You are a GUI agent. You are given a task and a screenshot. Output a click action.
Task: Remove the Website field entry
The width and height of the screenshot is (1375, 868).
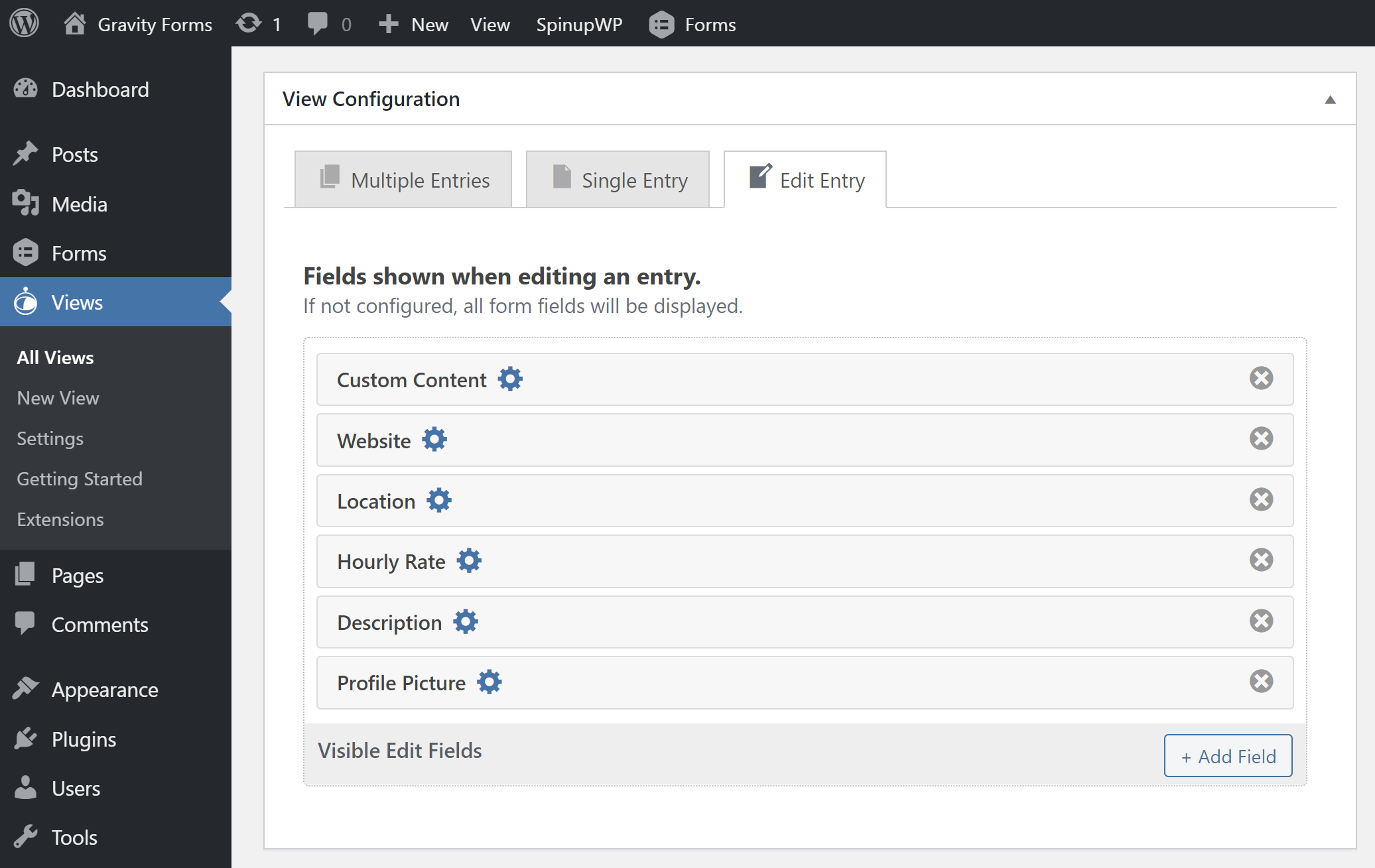coord(1262,439)
